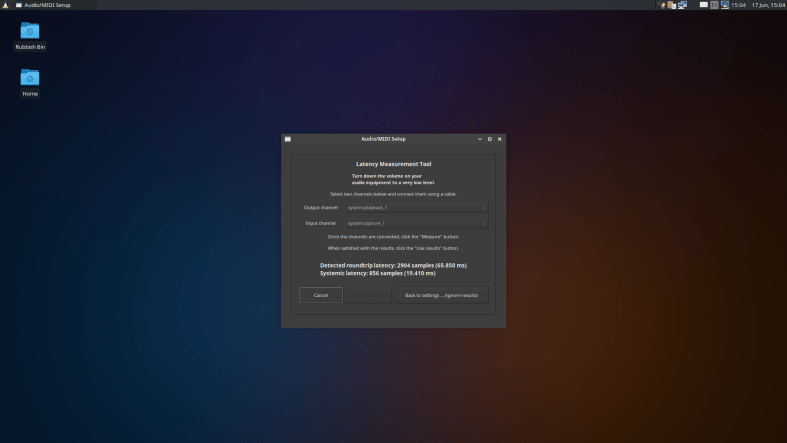Maximize the Audio/MIDI Setup window

tap(490, 139)
